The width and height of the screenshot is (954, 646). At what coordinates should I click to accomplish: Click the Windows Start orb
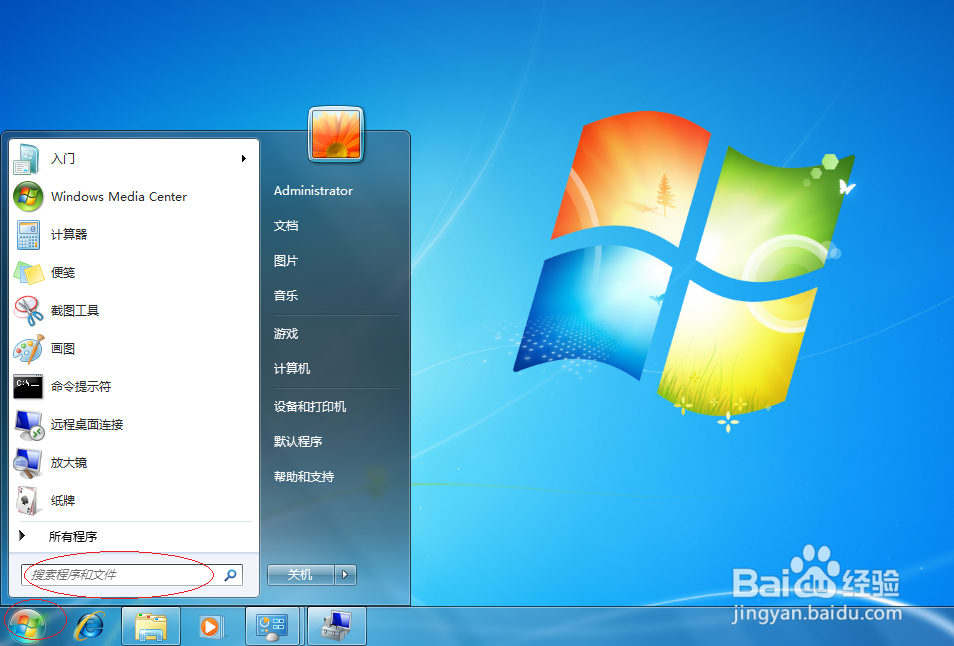click(x=27, y=625)
